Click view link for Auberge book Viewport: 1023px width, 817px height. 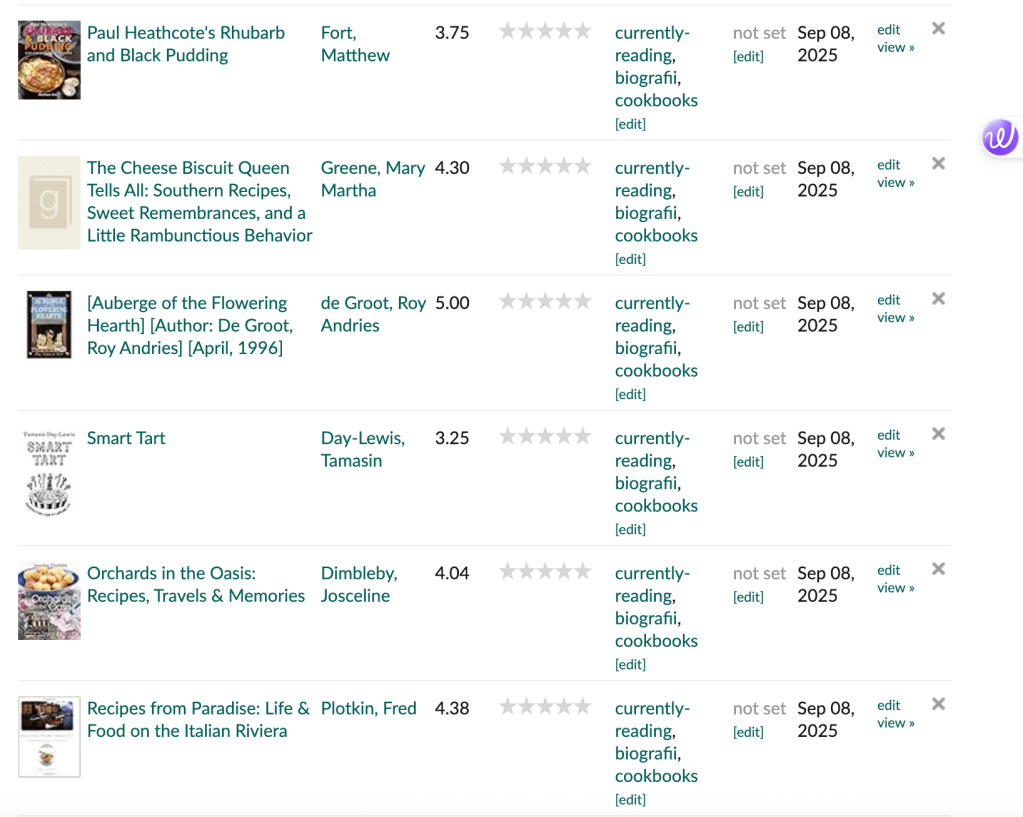point(895,318)
